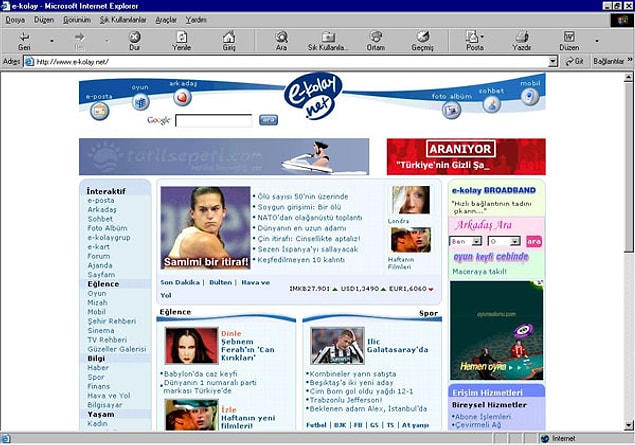
Task: Click Forum in left sidebar
Action: coord(99,256)
